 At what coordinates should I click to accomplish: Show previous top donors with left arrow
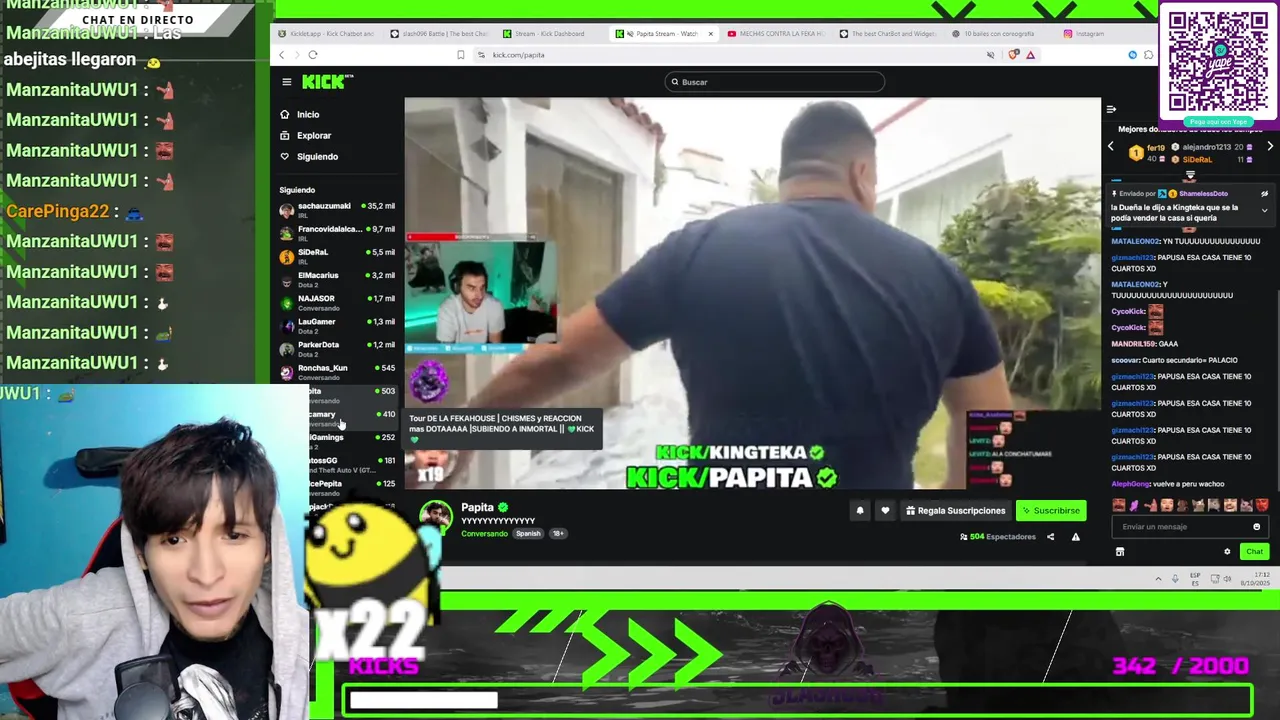tap(1110, 147)
